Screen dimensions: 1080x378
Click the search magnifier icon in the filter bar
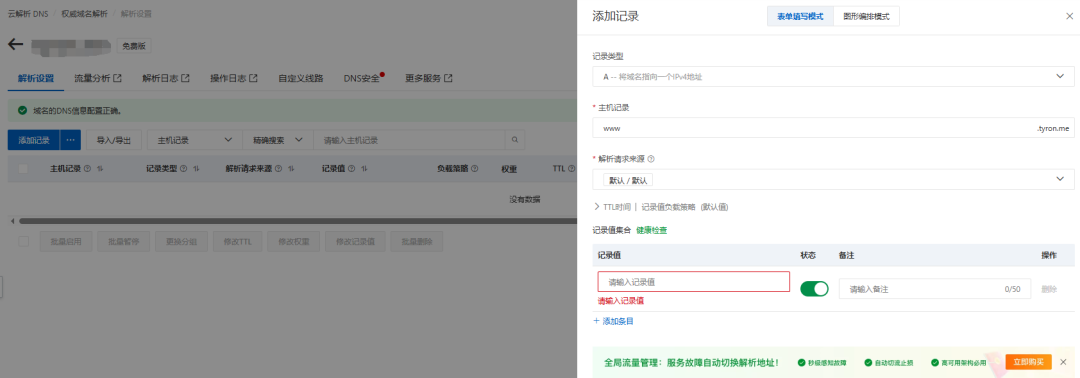coord(514,140)
